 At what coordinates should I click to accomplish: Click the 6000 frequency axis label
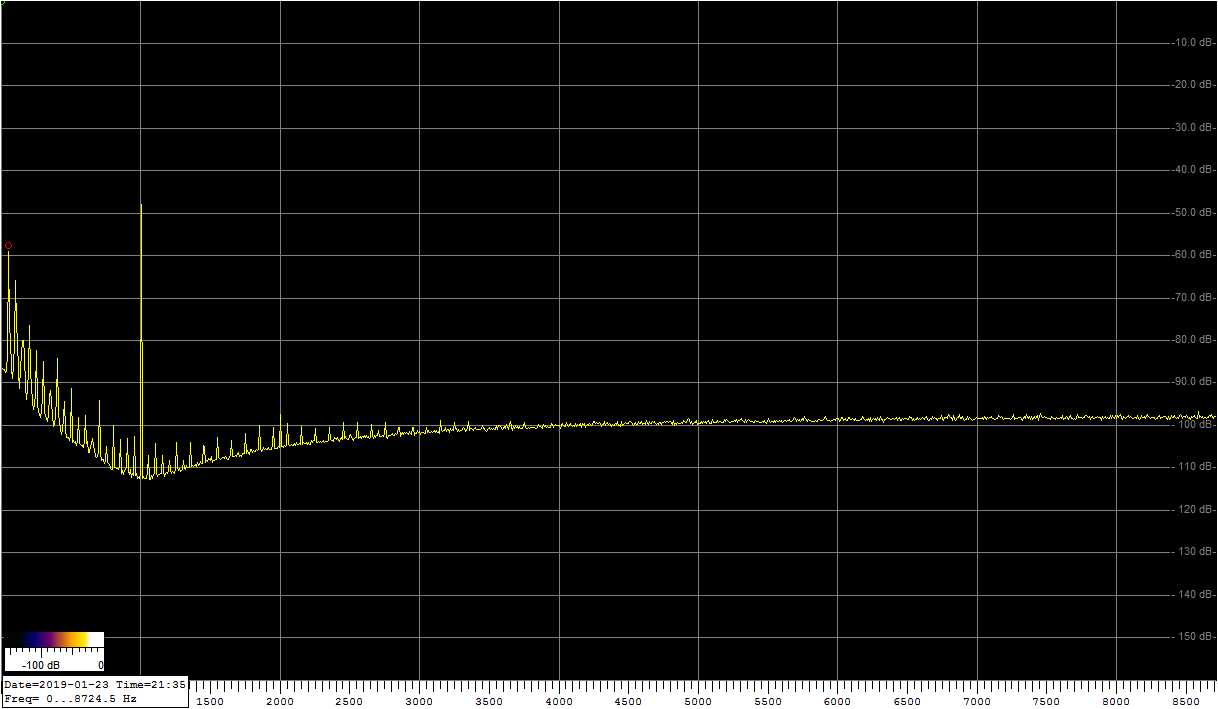[x=837, y=702]
